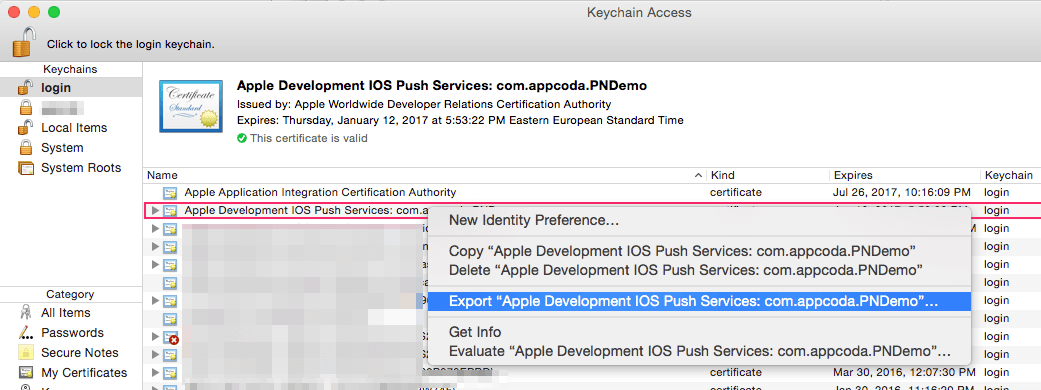Click the "Issued by: Apple Worldwide Developer Relations" line
Image resolution: width=1041 pixels, height=390 pixels.
point(424,104)
